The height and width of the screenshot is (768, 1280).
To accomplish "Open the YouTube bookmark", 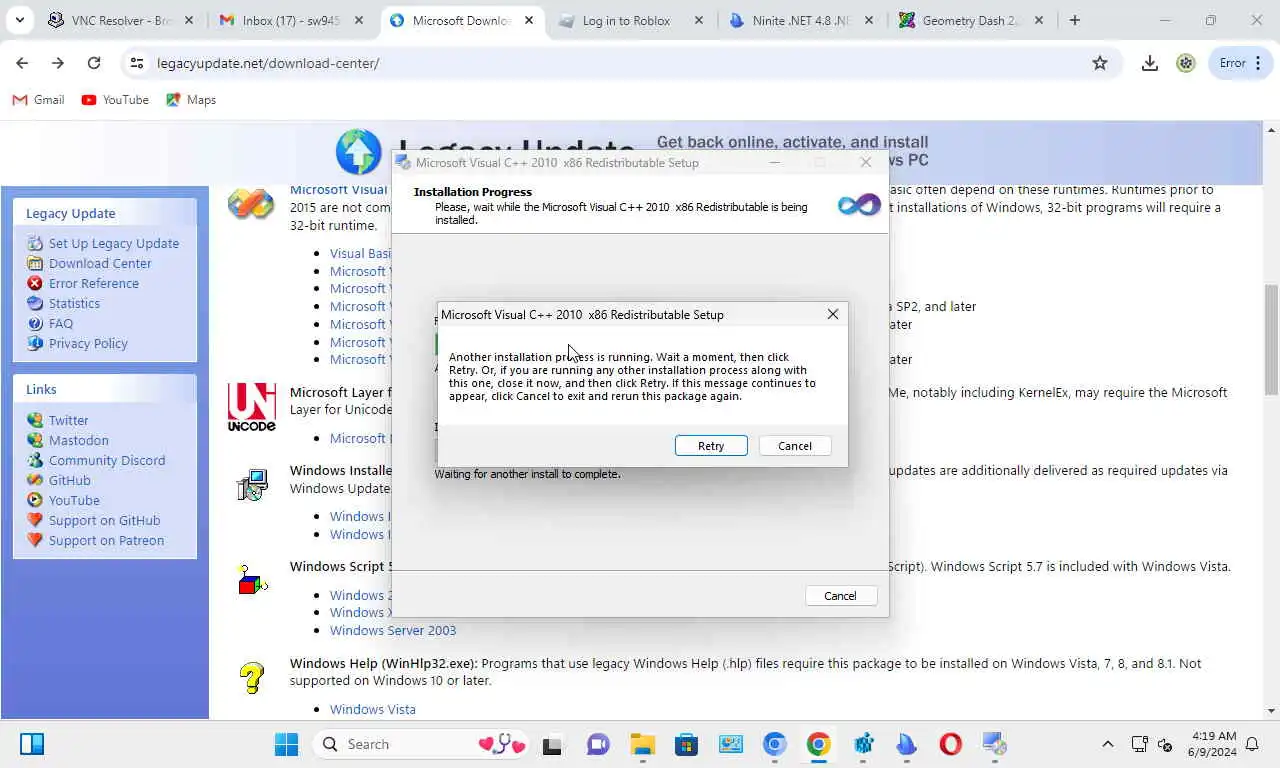I will [x=115, y=100].
